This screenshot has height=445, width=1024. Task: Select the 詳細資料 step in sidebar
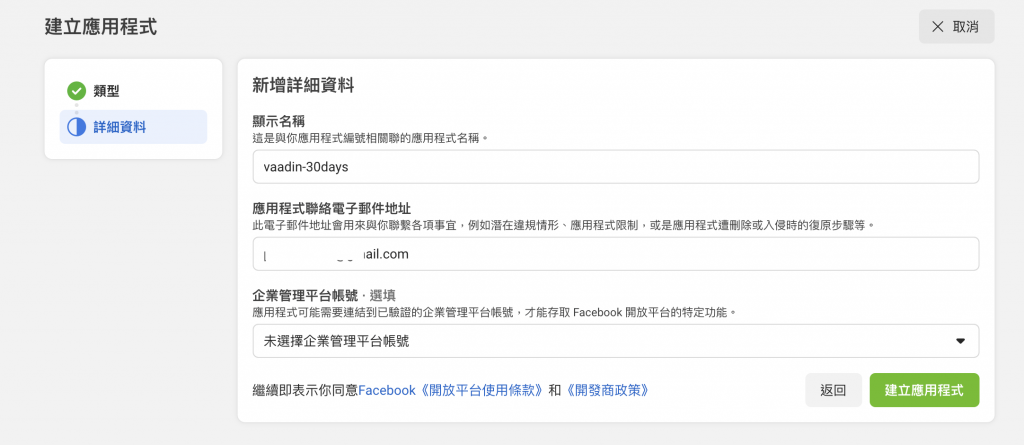coord(133,127)
